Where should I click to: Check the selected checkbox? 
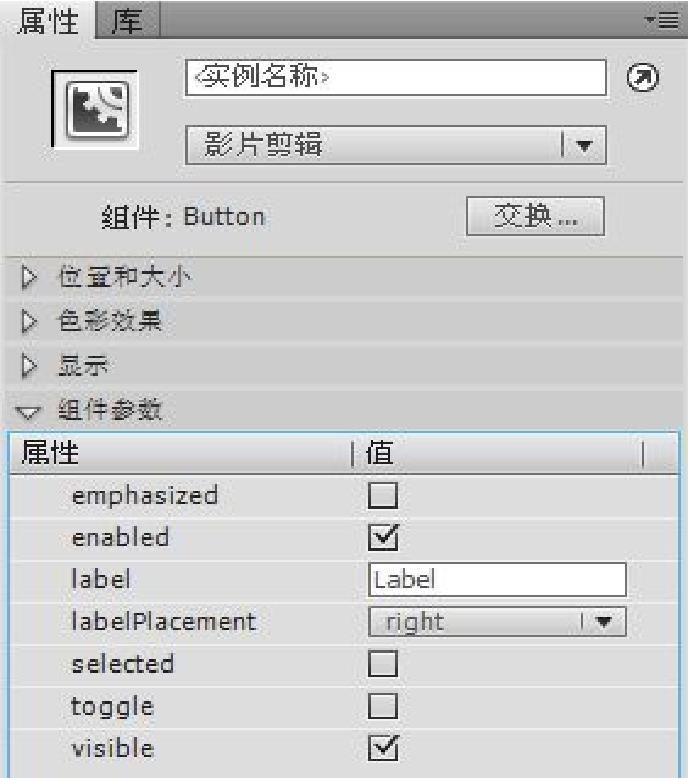(x=384, y=664)
